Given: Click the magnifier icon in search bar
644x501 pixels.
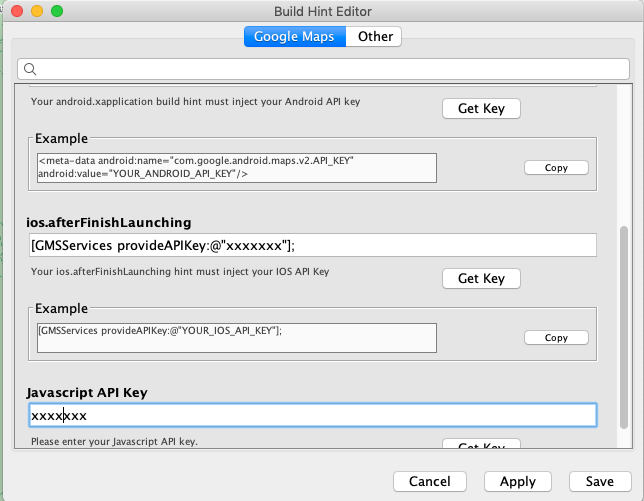Looking at the screenshot, I should (x=29, y=69).
